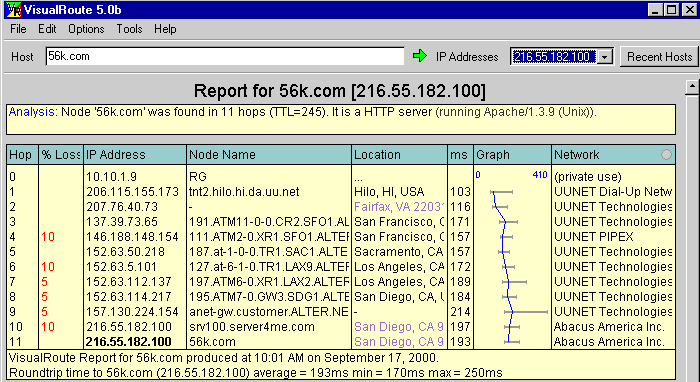Screen dimensions: 700x382
Task: Minimize the VisualRoute window
Action: [x=655, y=10]
